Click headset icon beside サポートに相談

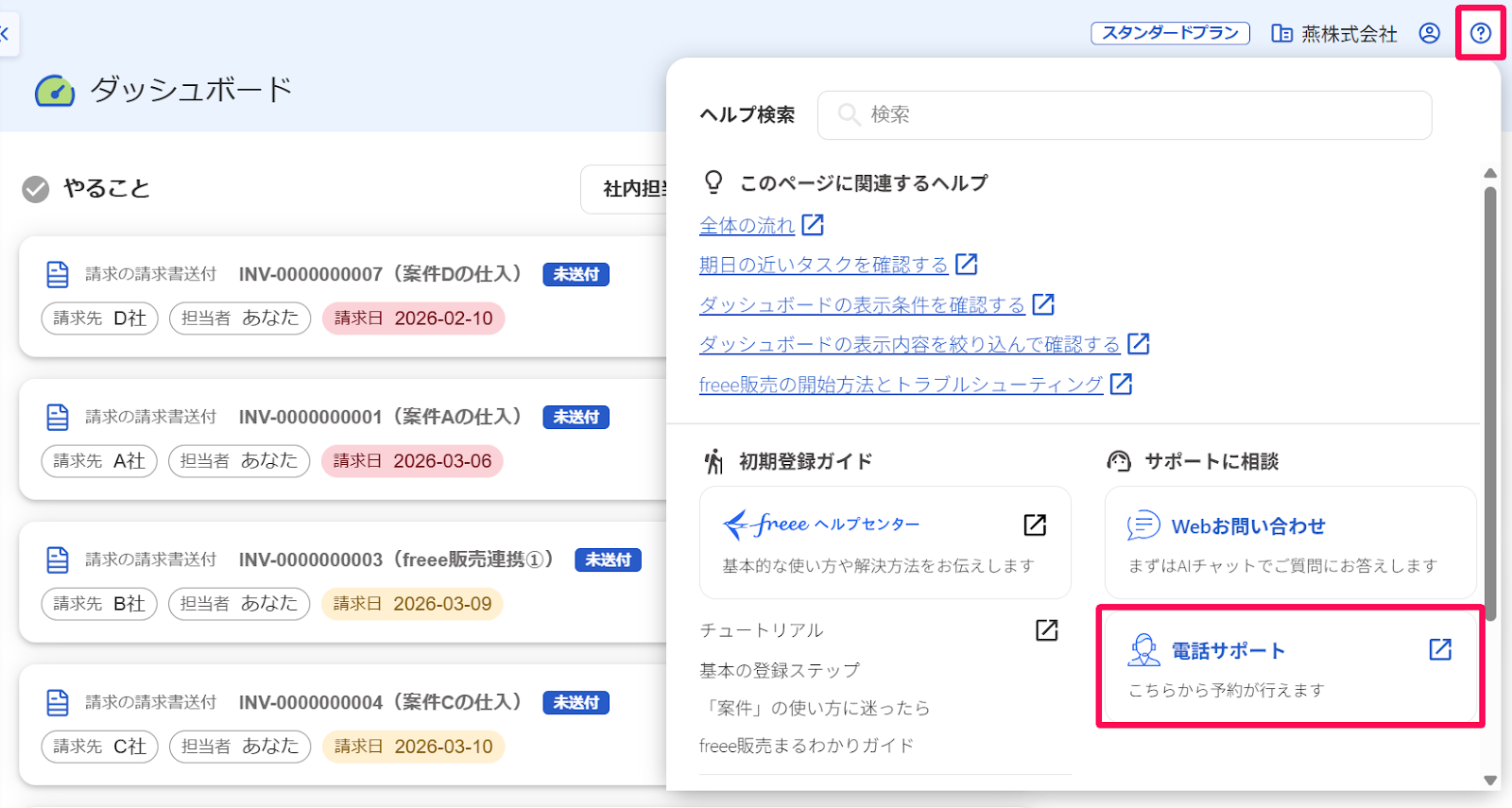click(x=1119, y=461)
